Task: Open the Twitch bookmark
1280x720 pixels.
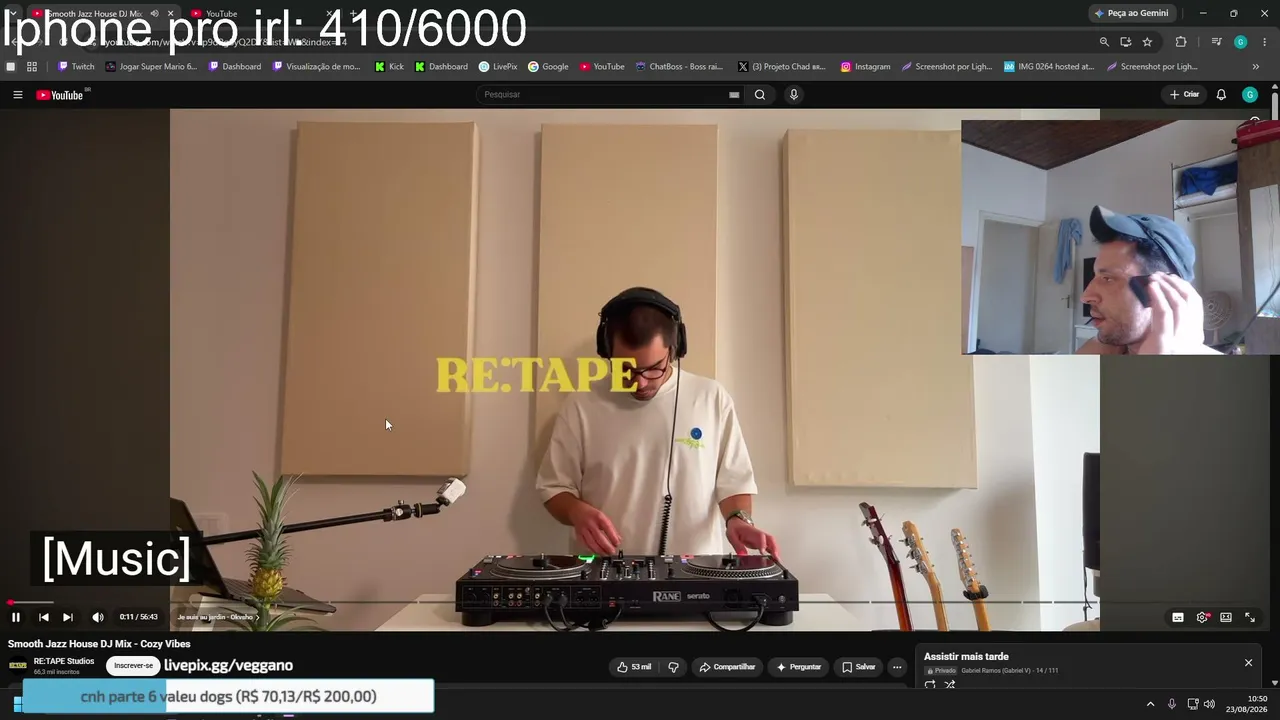Action: (x=76, y=67)
